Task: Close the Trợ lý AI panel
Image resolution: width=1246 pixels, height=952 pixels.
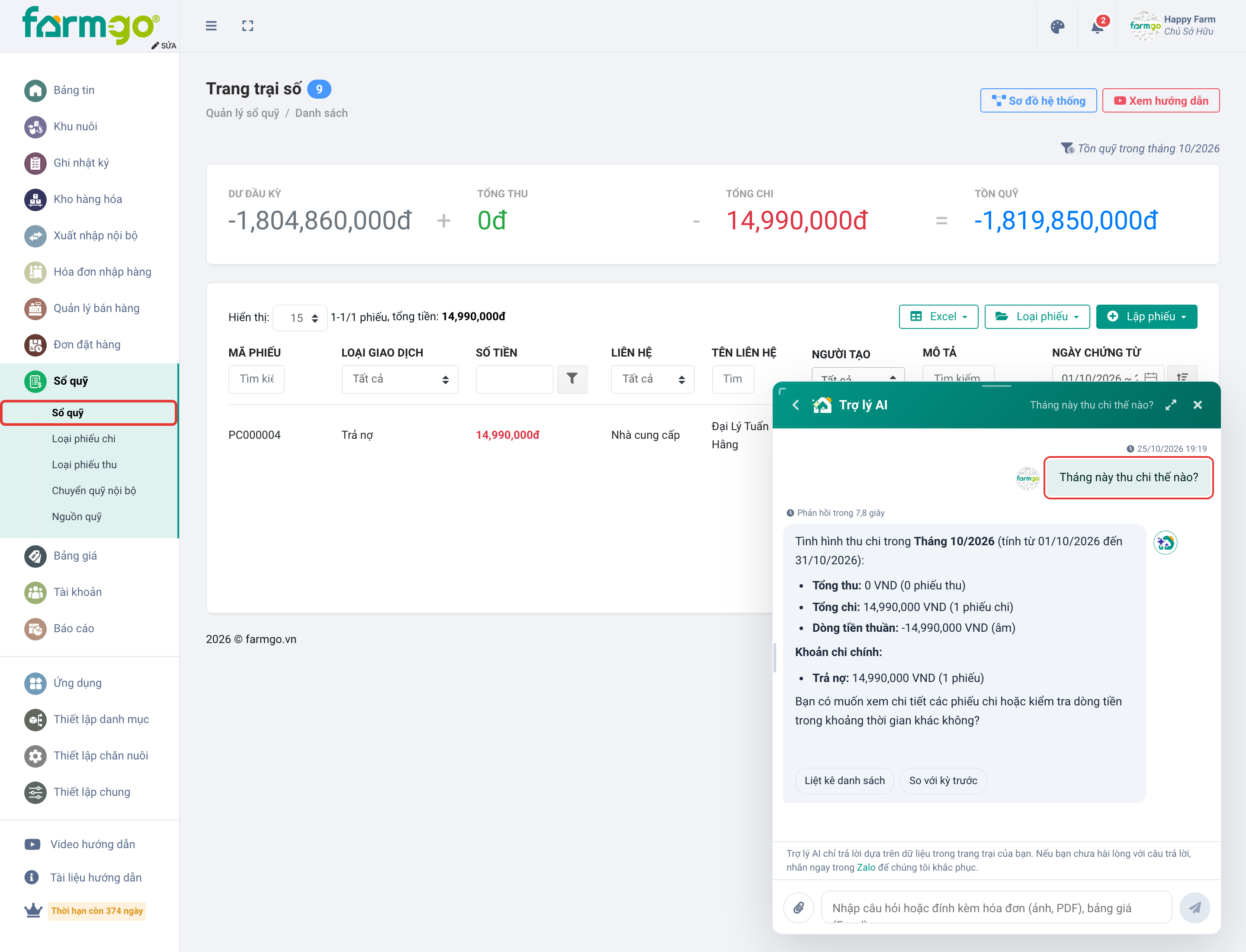Action: [1197, 405]
